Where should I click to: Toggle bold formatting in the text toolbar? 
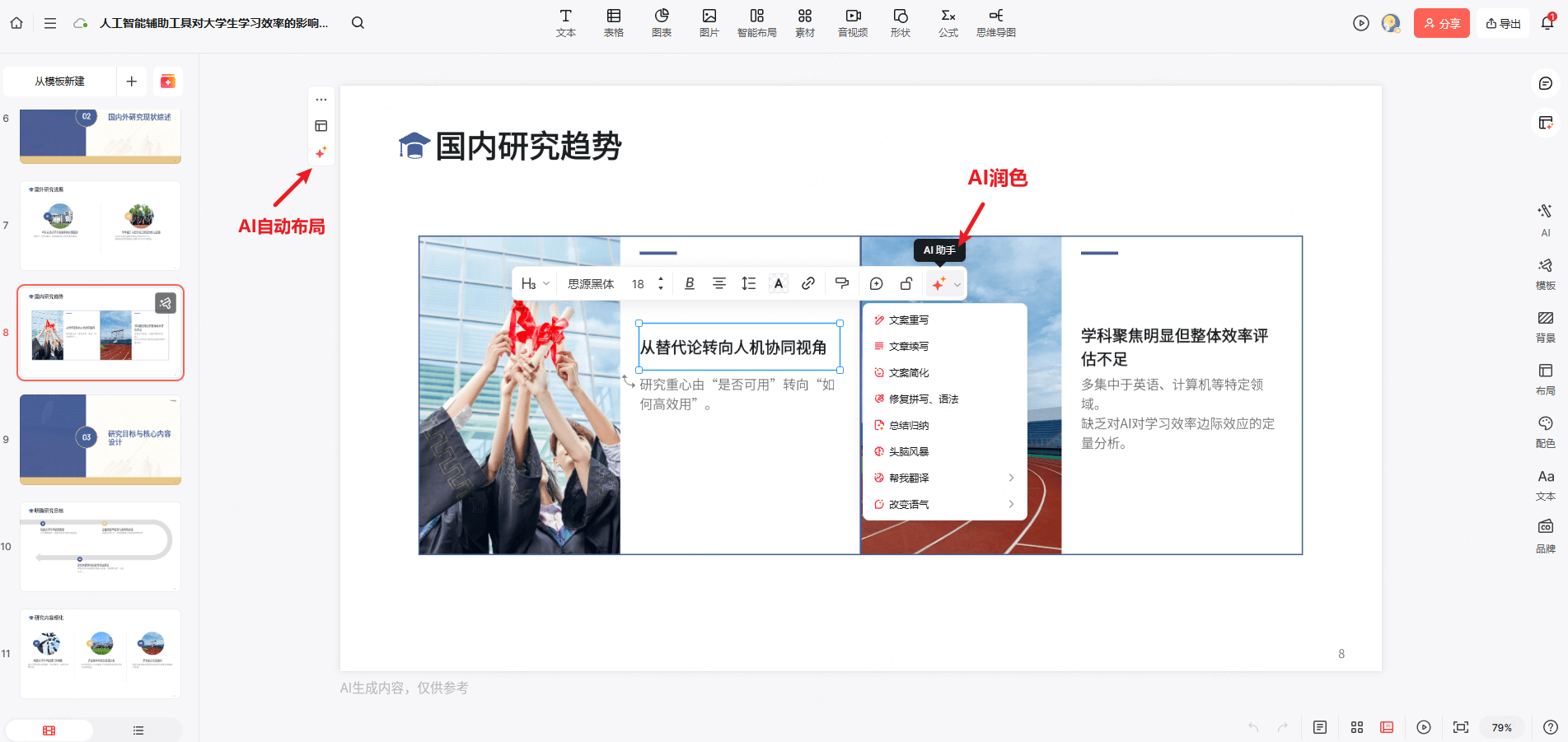[689, 283]
